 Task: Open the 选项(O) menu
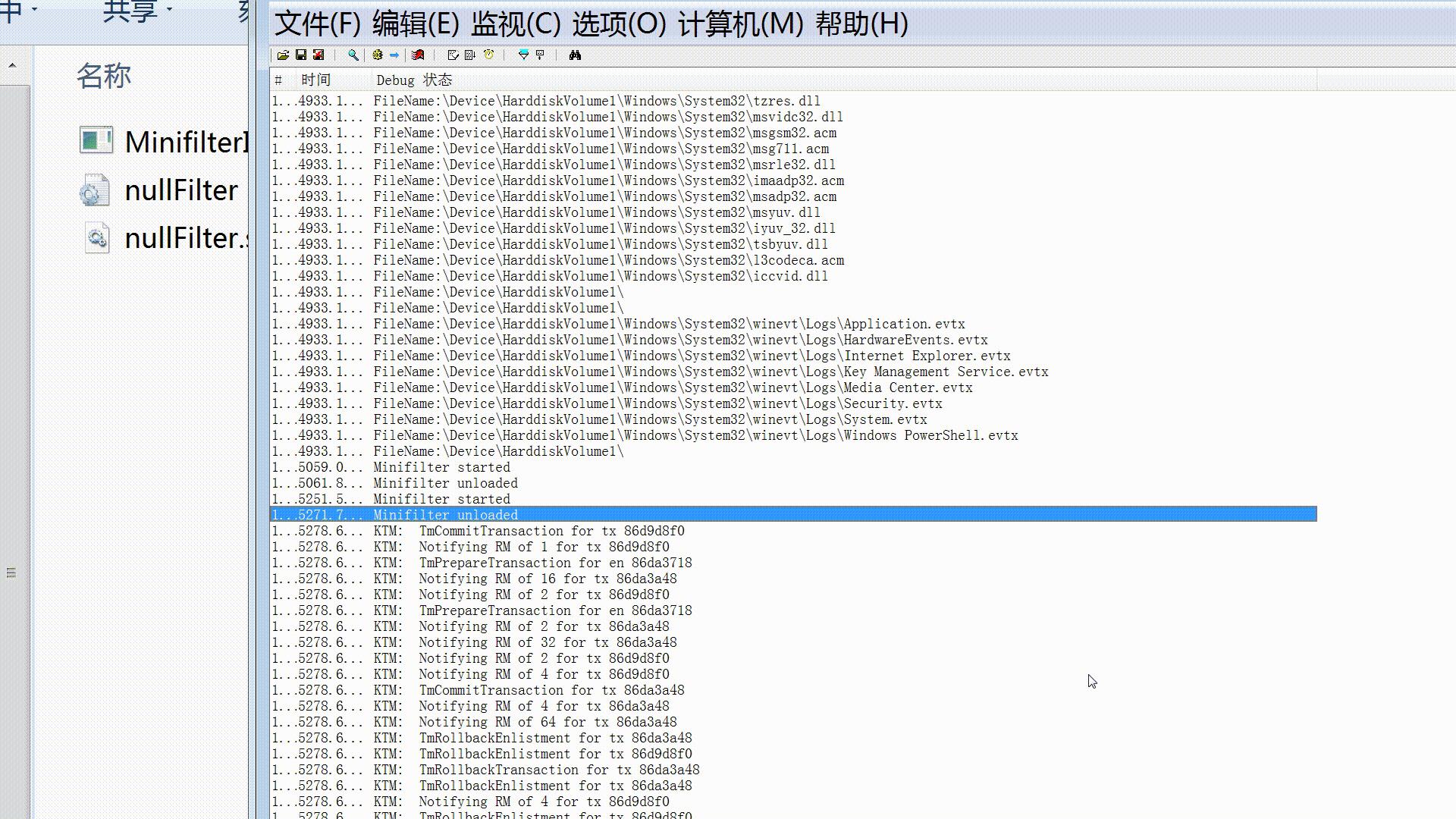coord(618,24)
